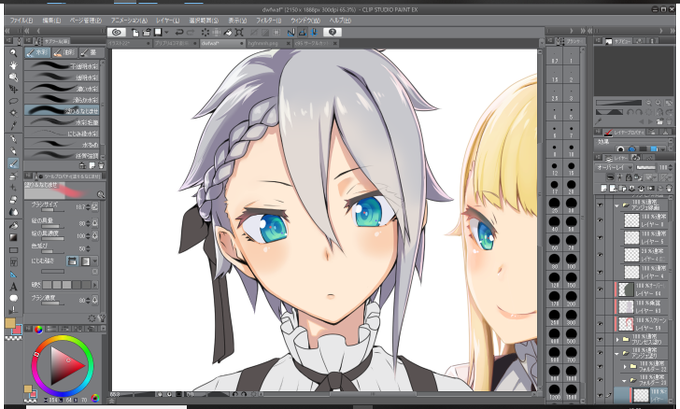Open the File menu
Viewport: 680px width, 409px height.
(x=21, y=20)
